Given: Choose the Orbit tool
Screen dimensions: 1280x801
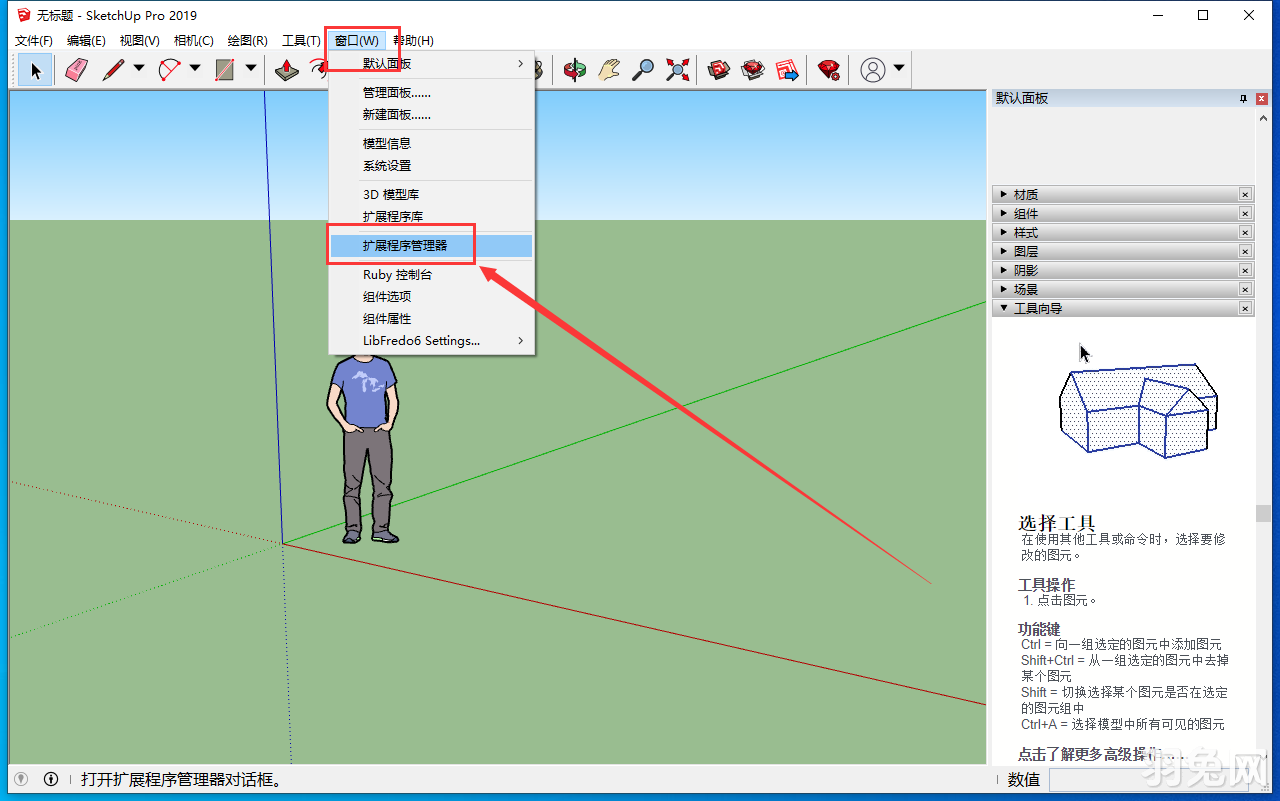Looking at the screenshot, I should click(574, 70).
